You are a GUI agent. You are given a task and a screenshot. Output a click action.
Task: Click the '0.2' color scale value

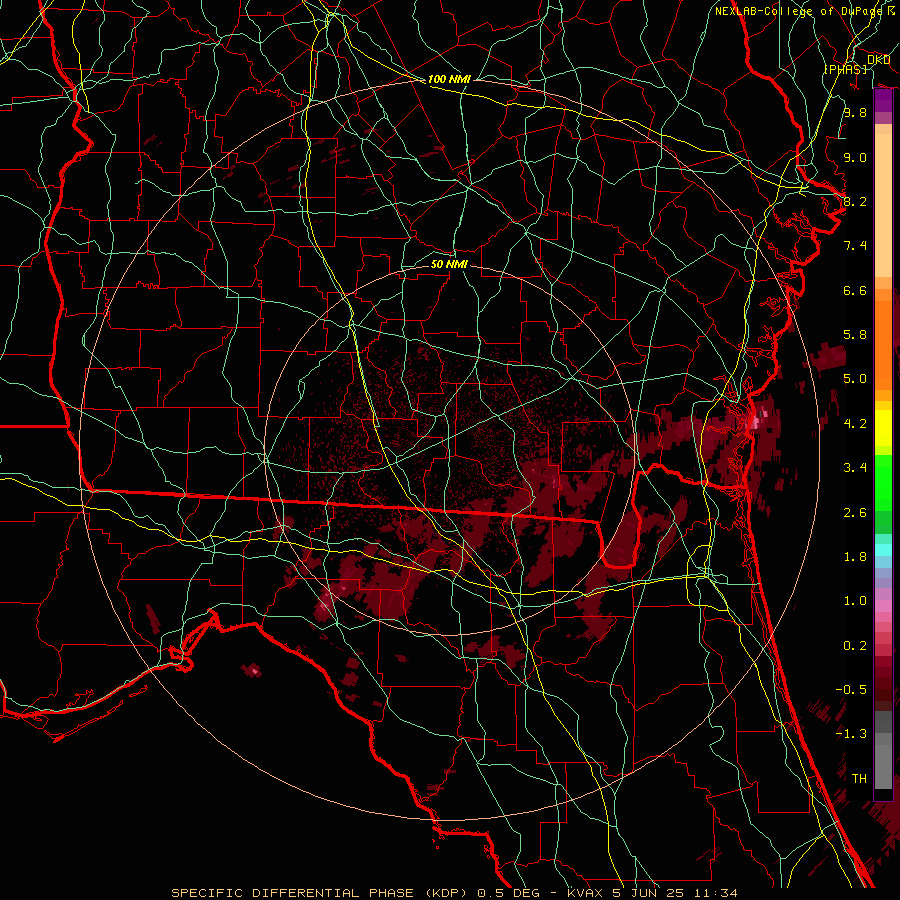pyautogui.click(x=855, y=646)
